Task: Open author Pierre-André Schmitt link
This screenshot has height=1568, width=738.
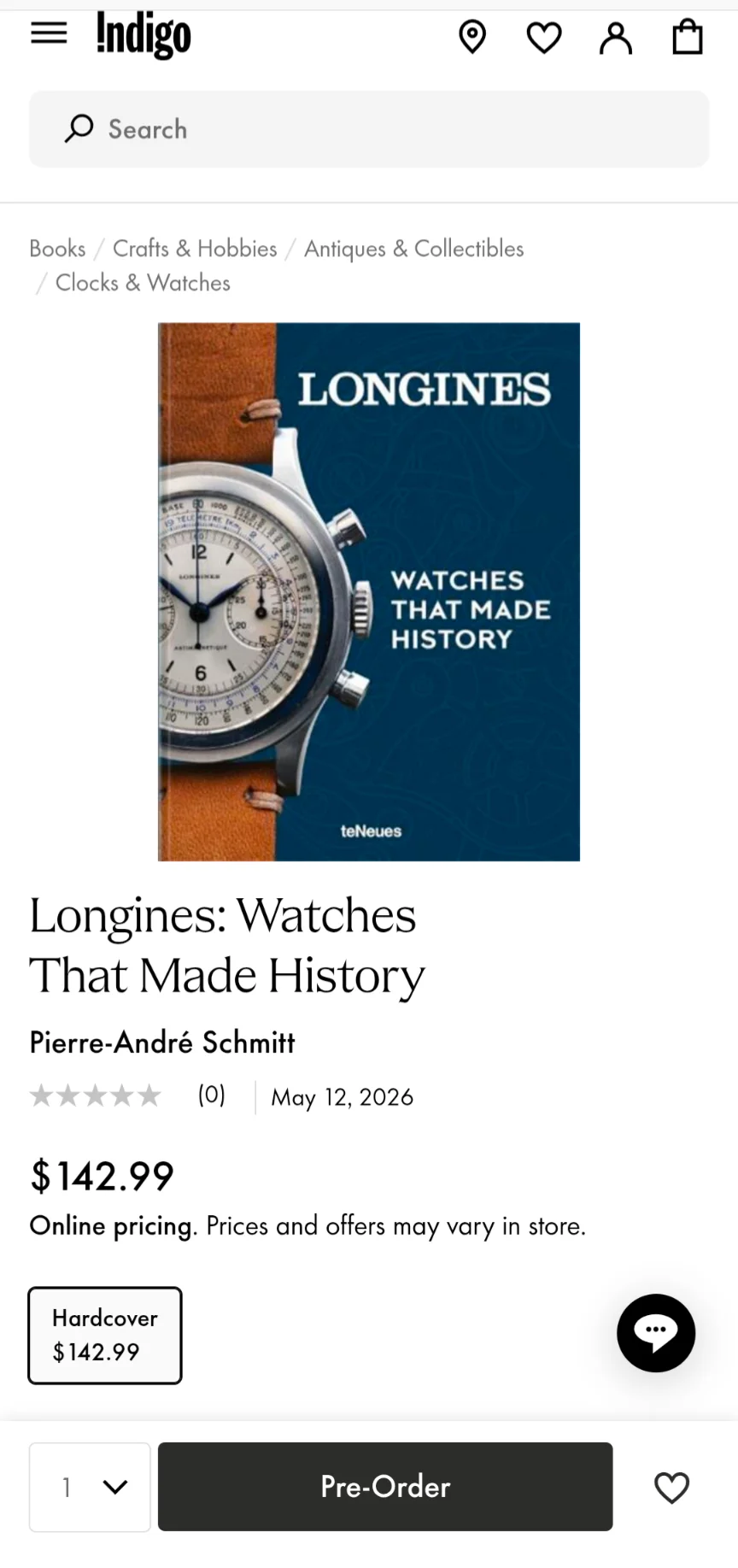Action: click(x=162, y=1042)
